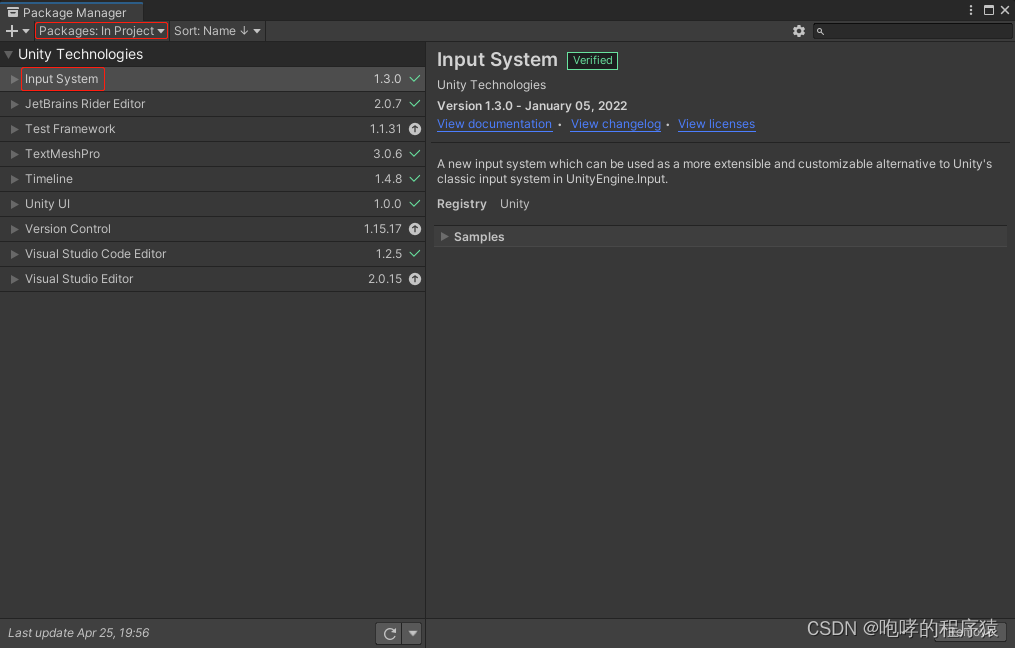Select the JetBrains Rider Editor package
This screenshot has height=648, width=1015.
[x=212, y=104]
